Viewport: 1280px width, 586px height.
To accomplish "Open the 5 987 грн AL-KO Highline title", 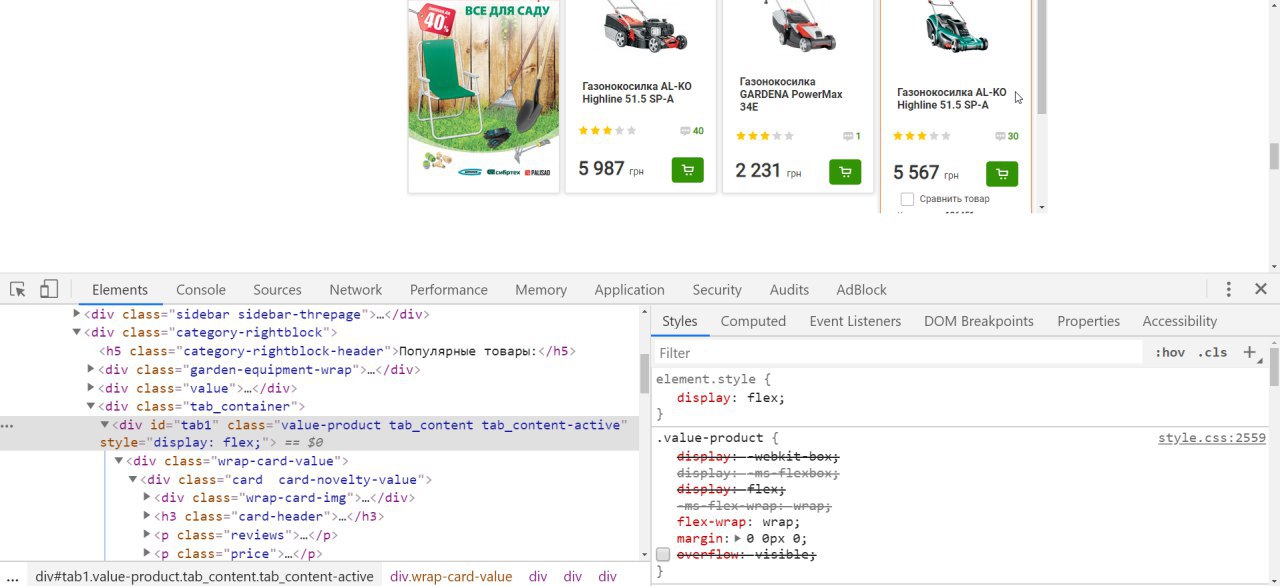I will click(637, 93).
